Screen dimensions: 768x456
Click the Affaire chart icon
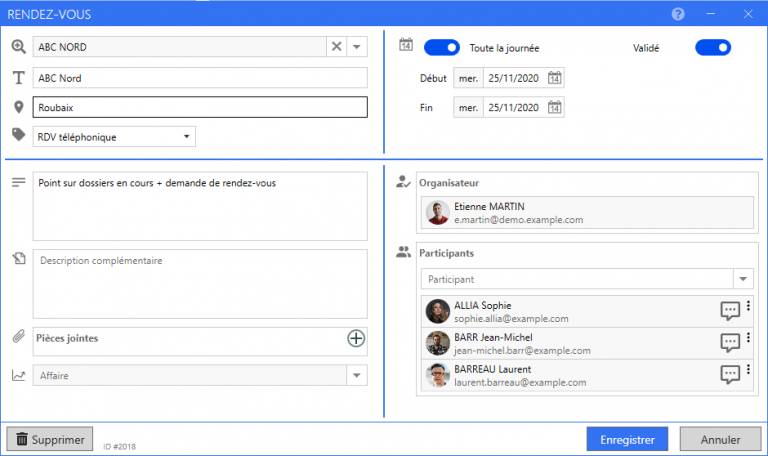click(19, 375)
